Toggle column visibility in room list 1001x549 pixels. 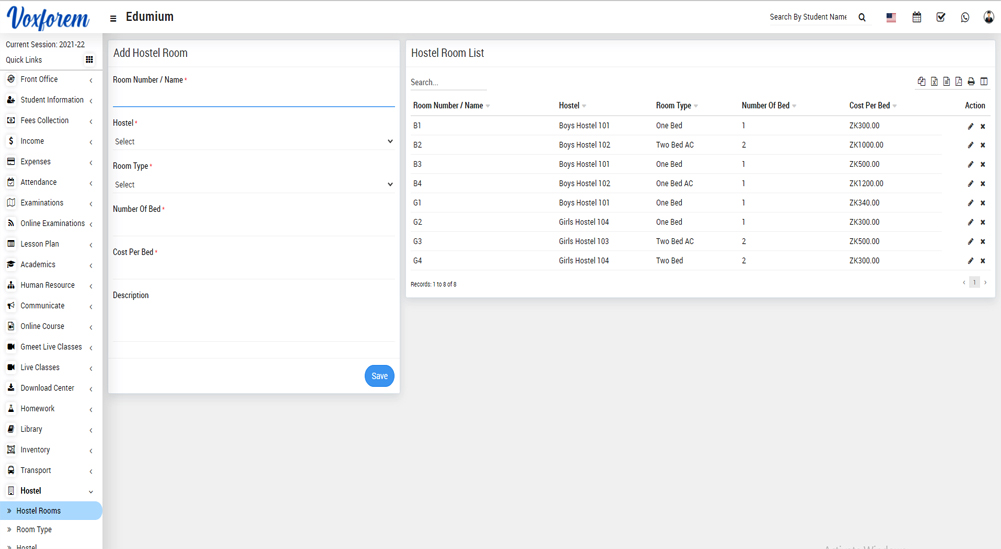[984, 82]
